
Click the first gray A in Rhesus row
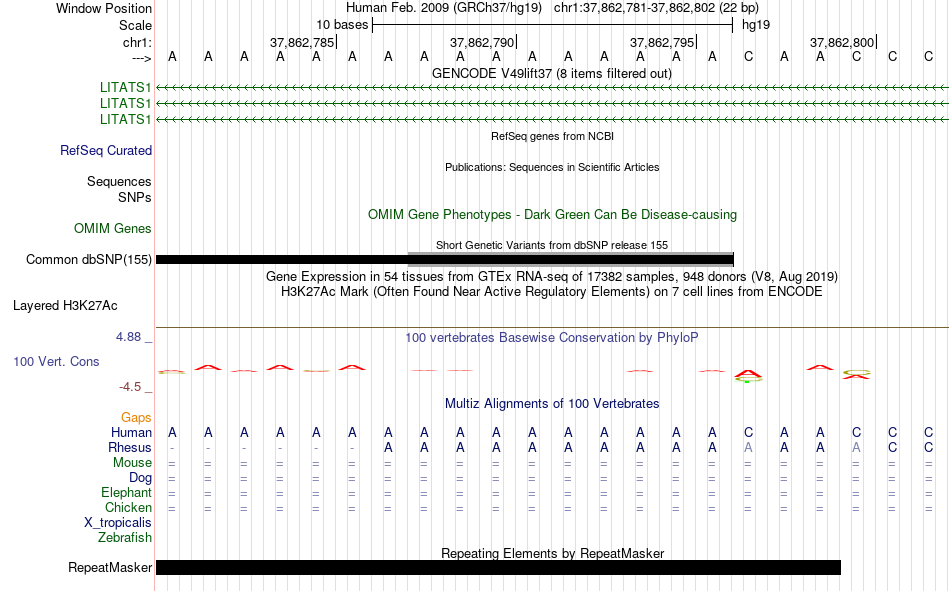tap(748, 448)
